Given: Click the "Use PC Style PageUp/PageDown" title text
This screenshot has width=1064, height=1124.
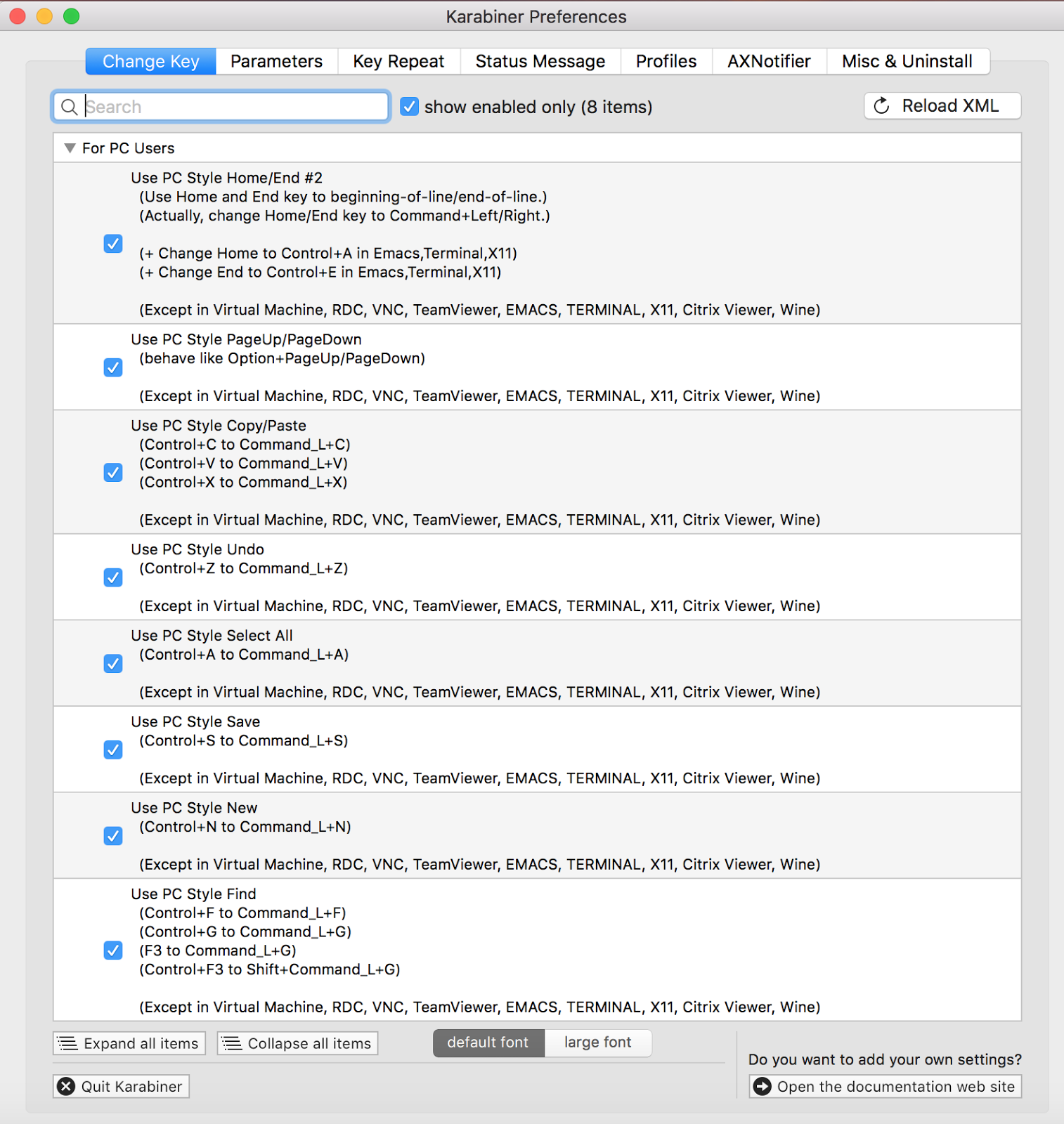Looking at the screenshot, I should tap(246, 340).
